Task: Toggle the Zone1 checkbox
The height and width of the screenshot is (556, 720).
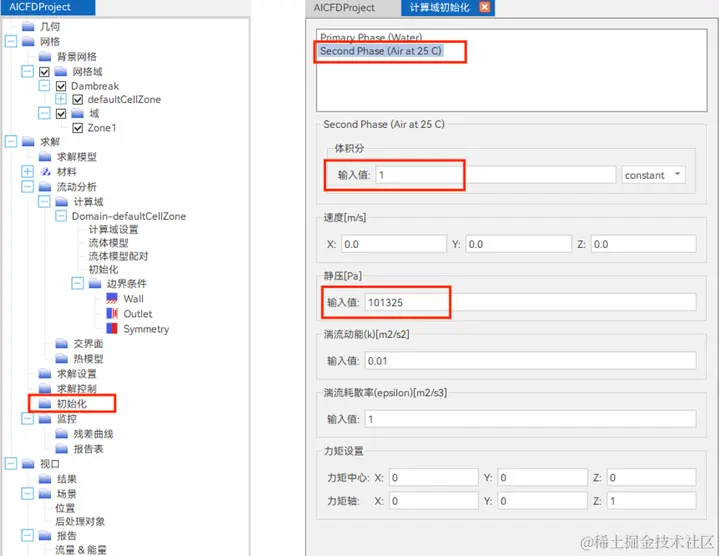Action: (78, 128)
